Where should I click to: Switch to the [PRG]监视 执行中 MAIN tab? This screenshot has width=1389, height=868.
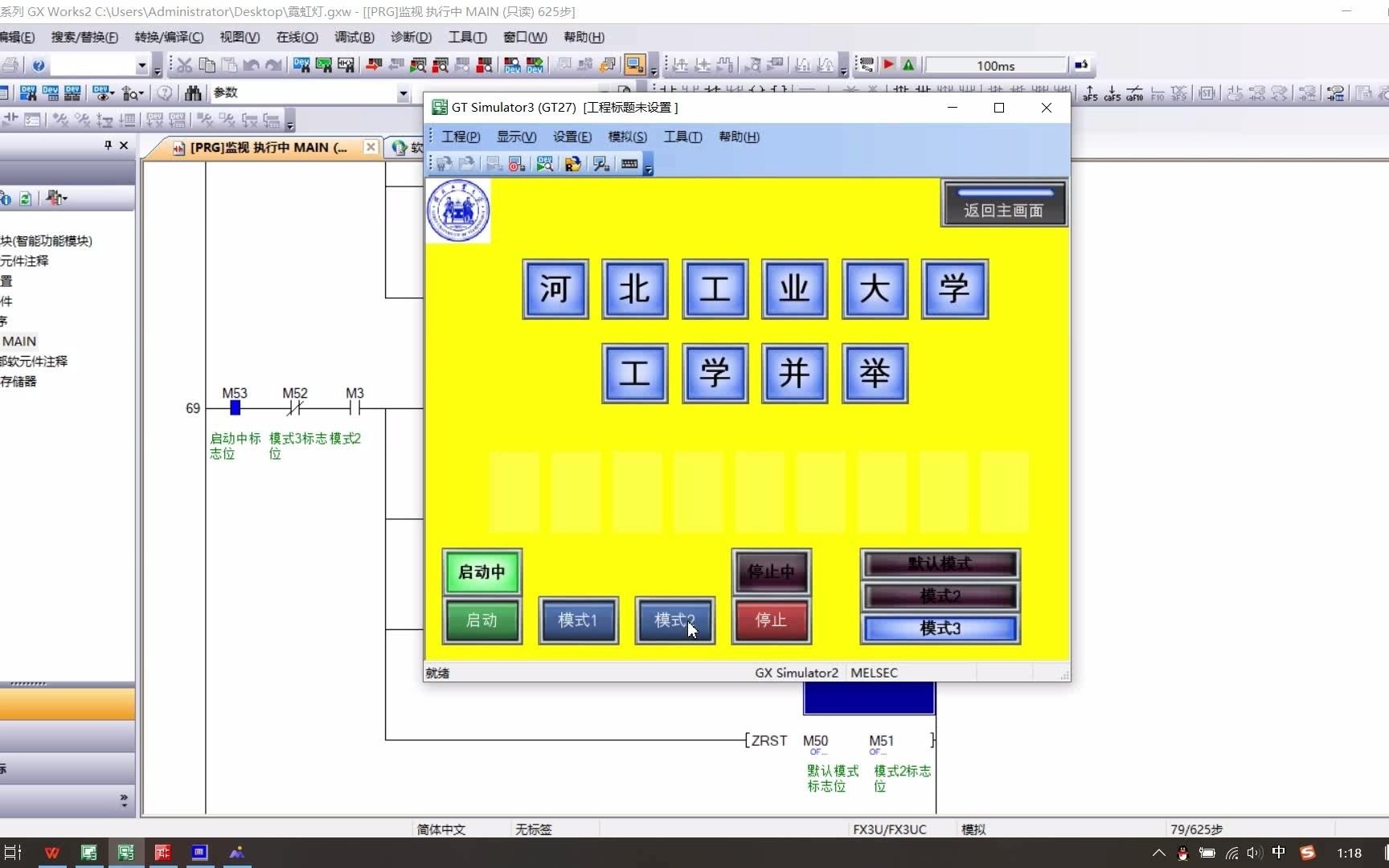(x=268, y=147)
